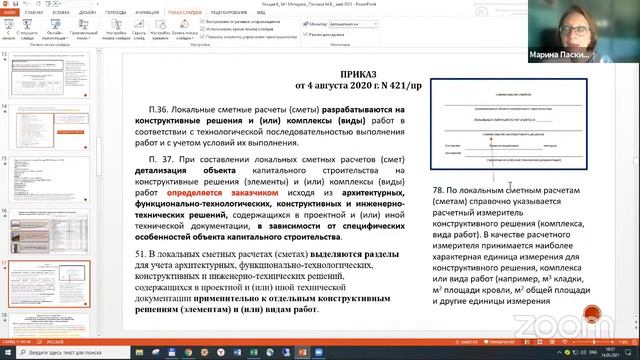
Task: Open File Explorer from the taskbar
Action: coord(140,352)
